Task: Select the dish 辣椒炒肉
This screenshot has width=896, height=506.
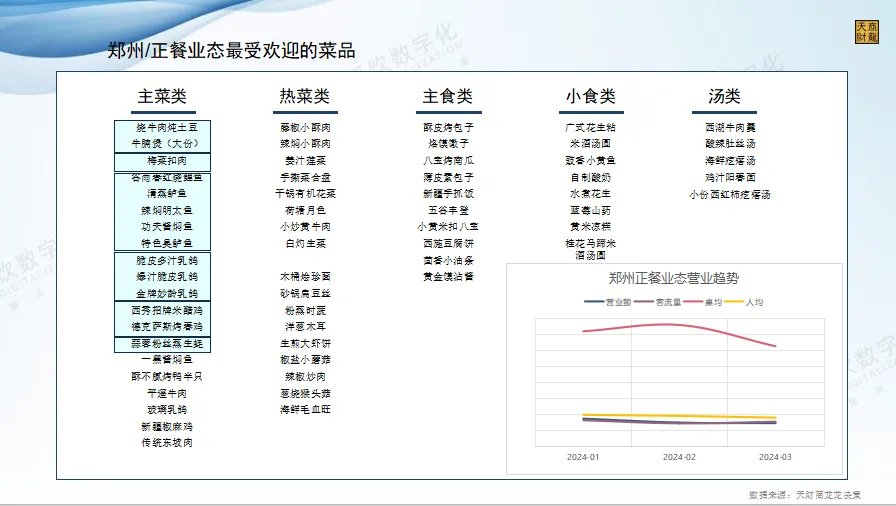Action: (305, 377)
